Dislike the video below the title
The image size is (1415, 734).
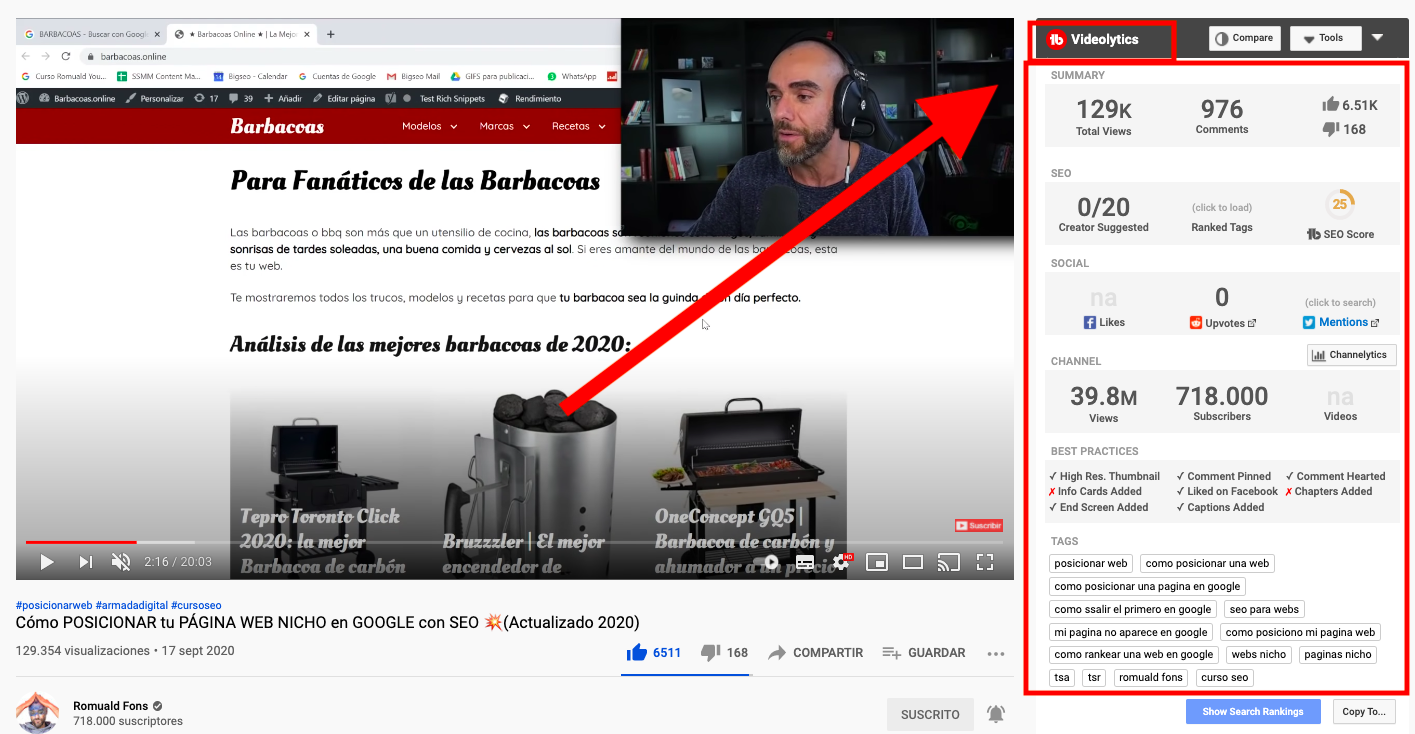tap(725, 653)
